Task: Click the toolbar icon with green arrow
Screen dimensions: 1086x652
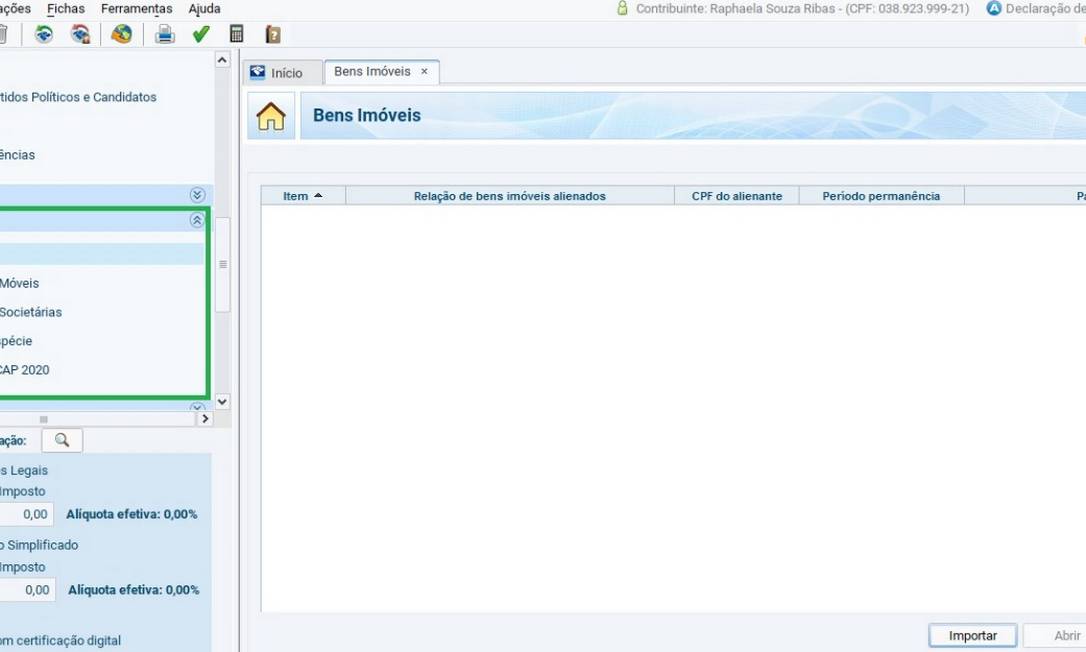Action: click(43, 34)
